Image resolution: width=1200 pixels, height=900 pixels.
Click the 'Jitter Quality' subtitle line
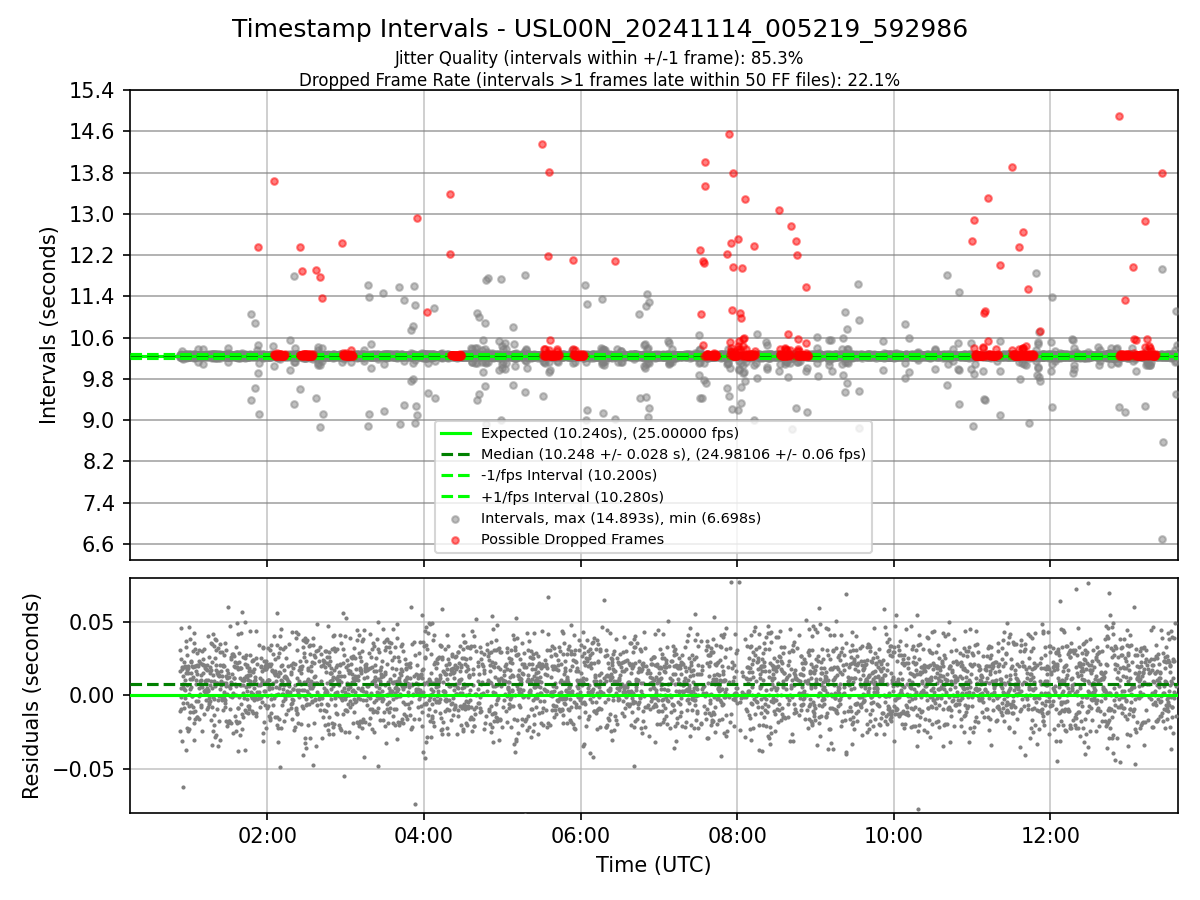coord(600,58)
